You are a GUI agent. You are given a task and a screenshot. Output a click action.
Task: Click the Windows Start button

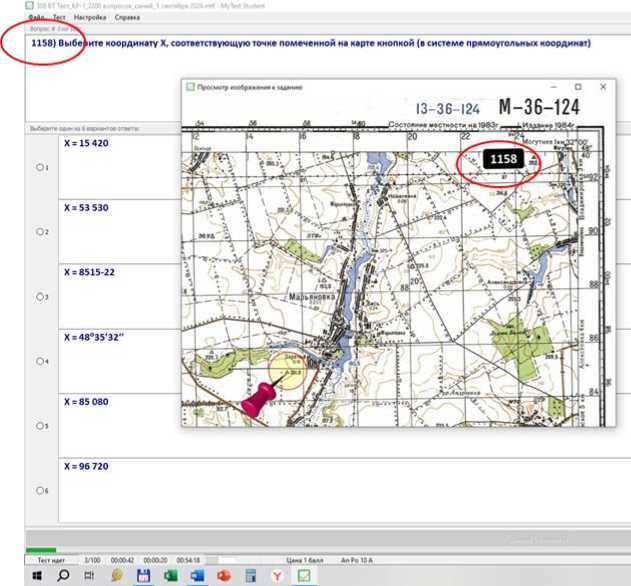coord(37,576)
